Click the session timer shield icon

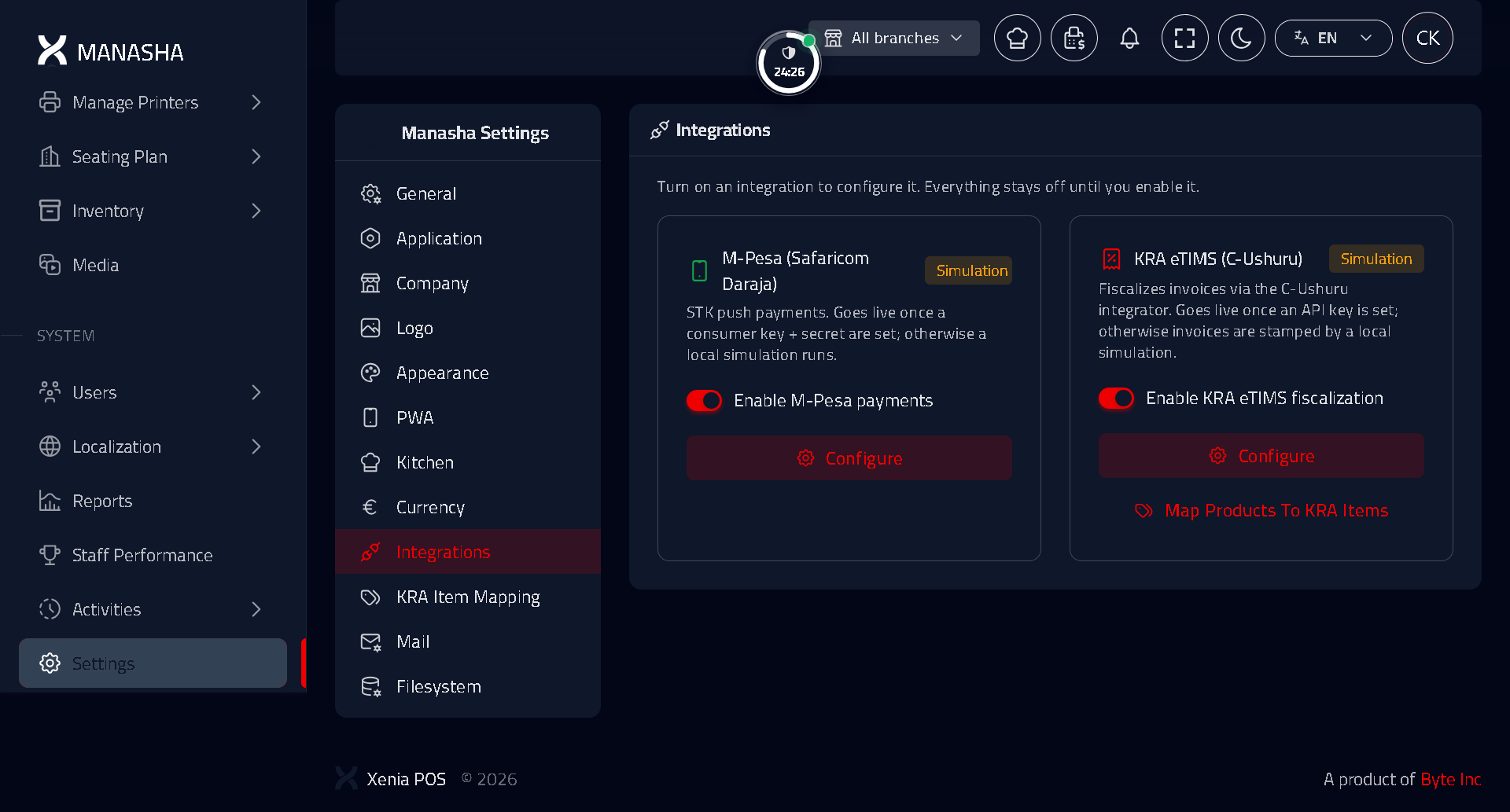789,63
